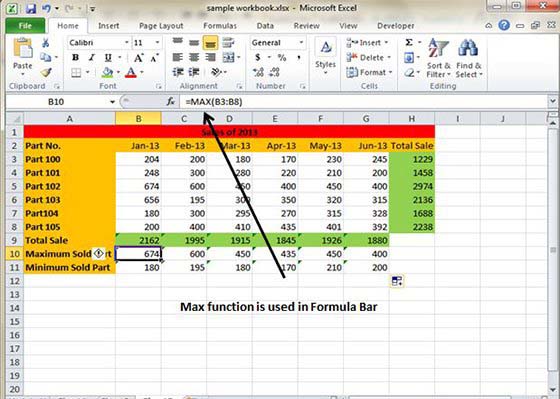The width and height of the screenshot is (560, 399).
Task: Open Sort & Filter menu
Action: [439, 58]
